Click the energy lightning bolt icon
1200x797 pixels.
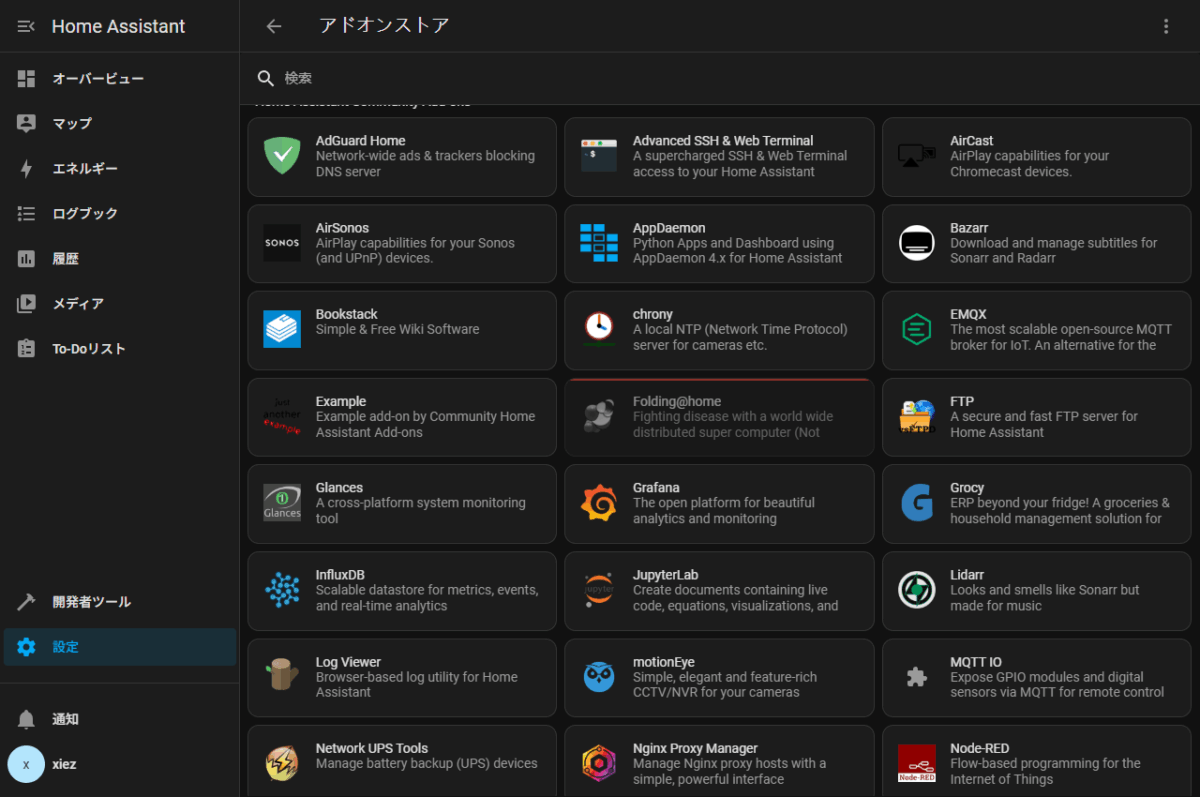27,168
